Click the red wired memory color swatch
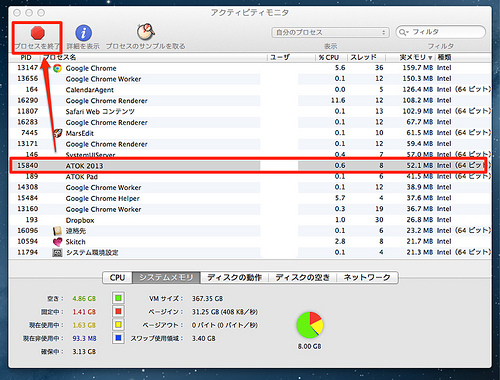The width and height of the screenshot is (500, 380). pyautogui.click(x=118, y=311)
